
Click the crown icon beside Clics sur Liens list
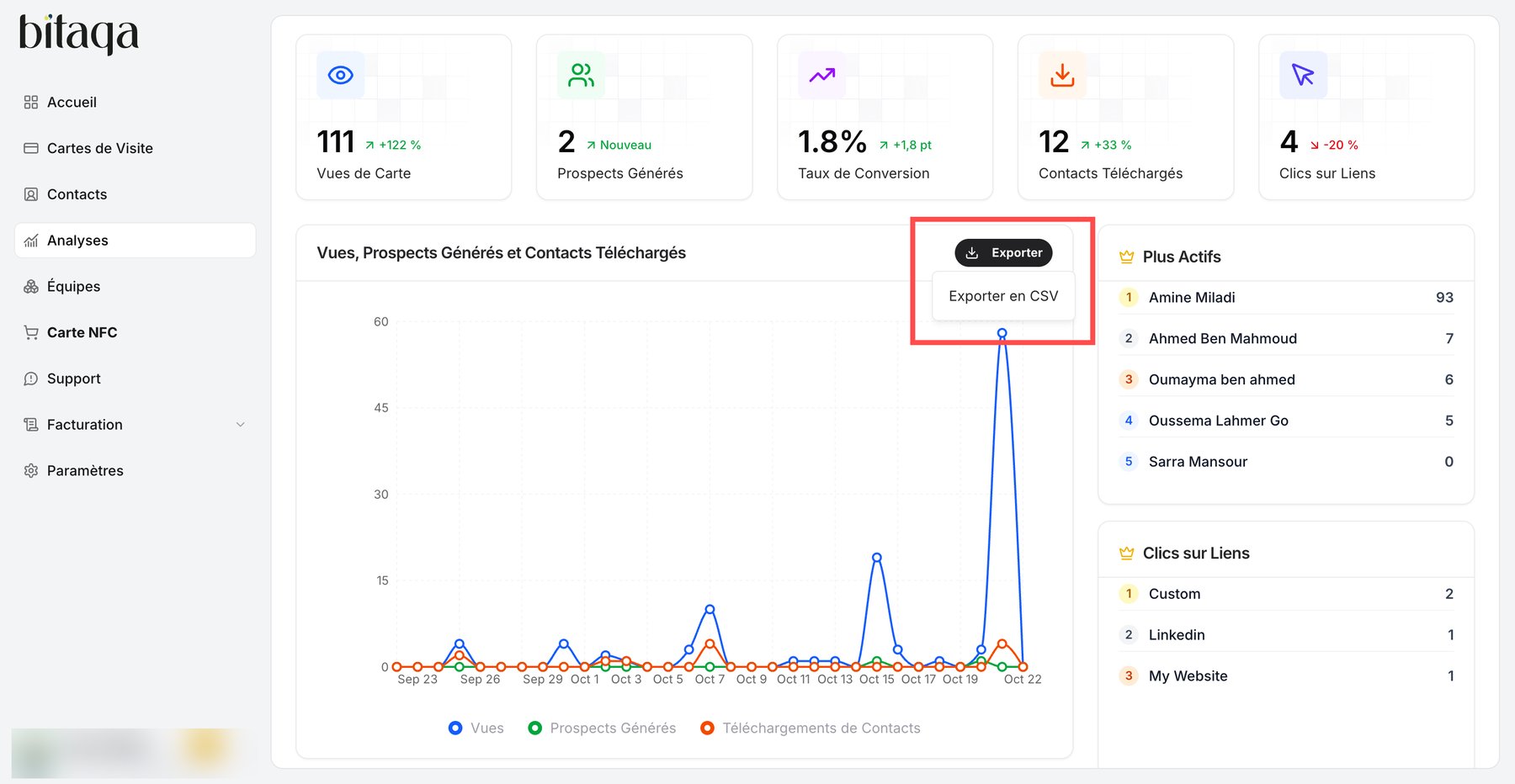1126,554
